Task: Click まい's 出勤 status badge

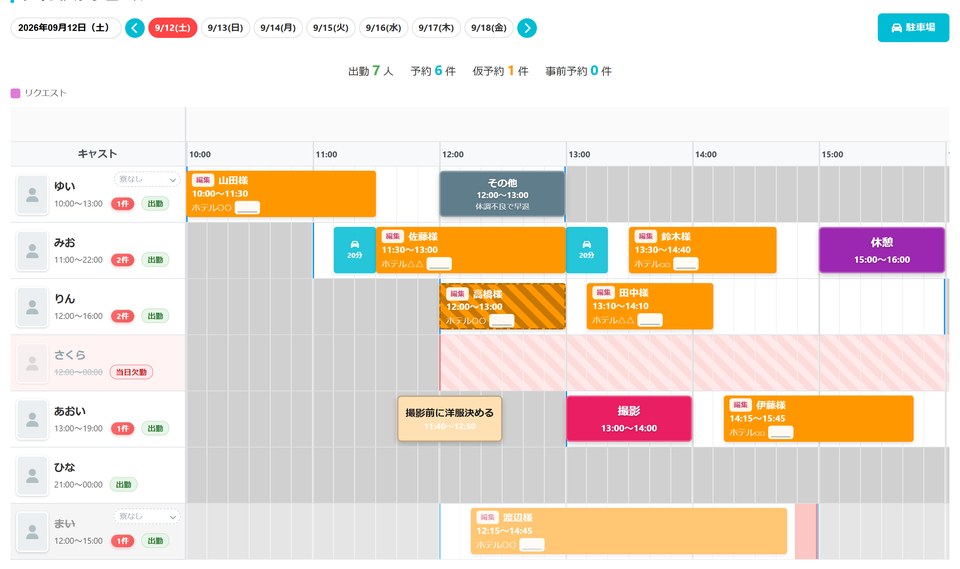Action: 155,541
